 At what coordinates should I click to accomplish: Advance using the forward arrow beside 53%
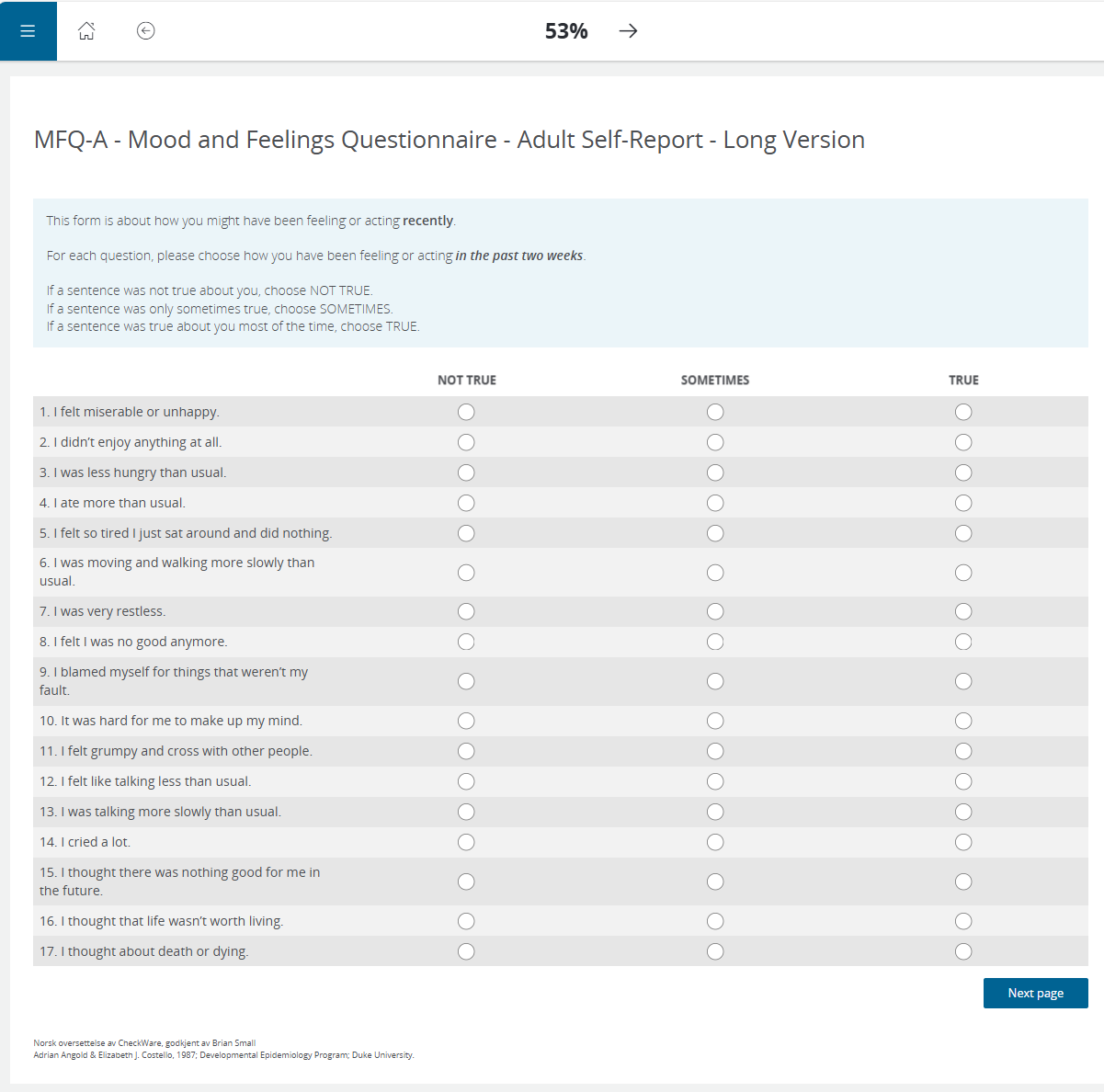(x=628, y=30)
